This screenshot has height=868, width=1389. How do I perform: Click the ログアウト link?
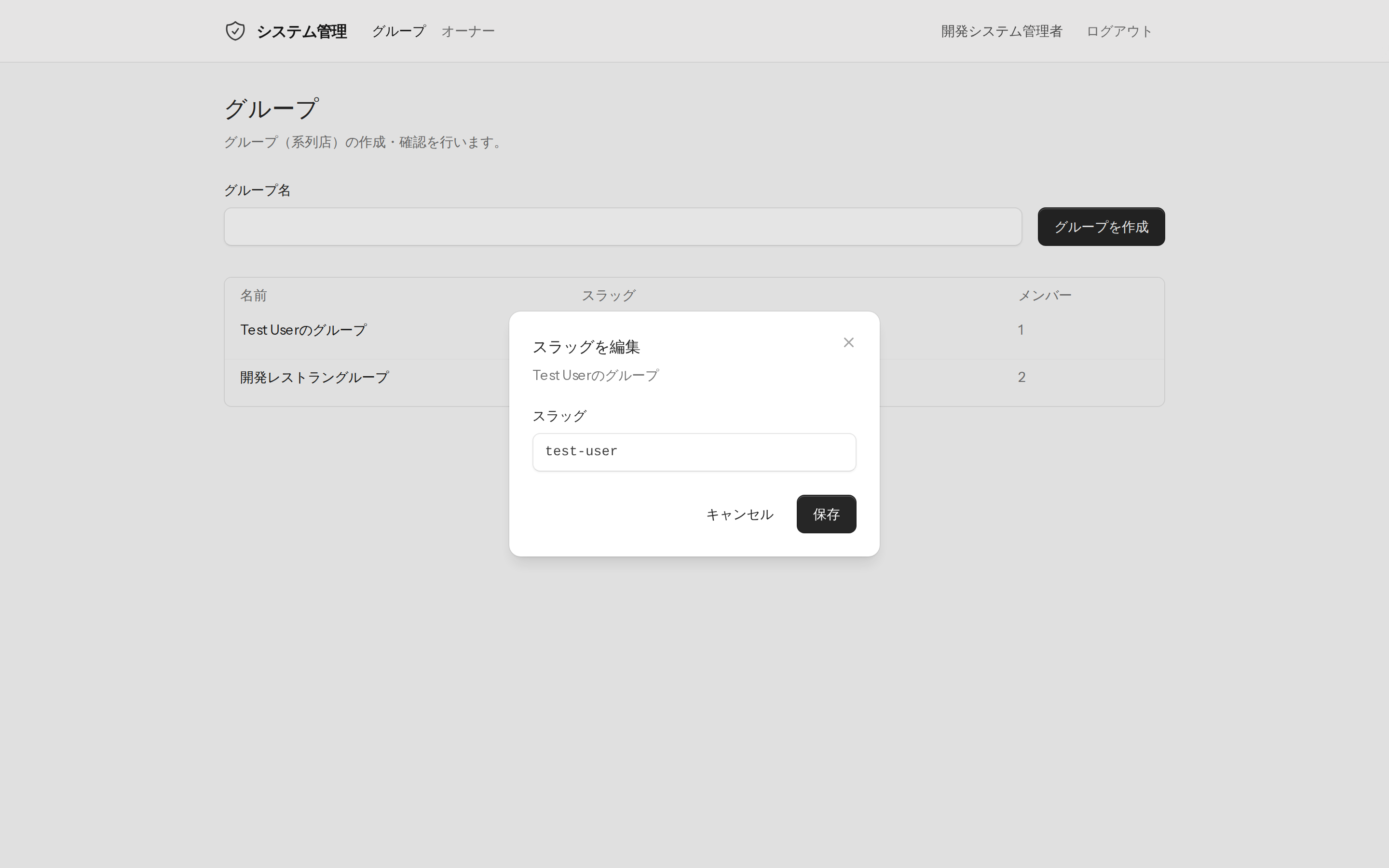[1119, 31]
